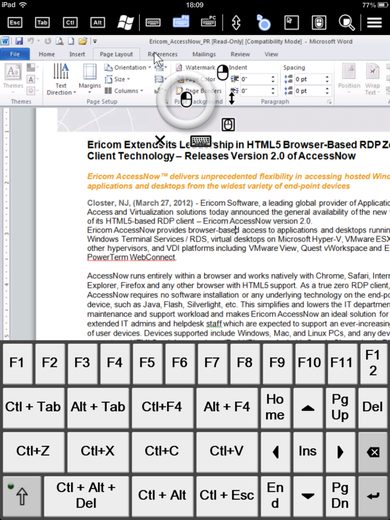
Task: Open the Paragraph dialog launcher
Action: click(329, 102)
